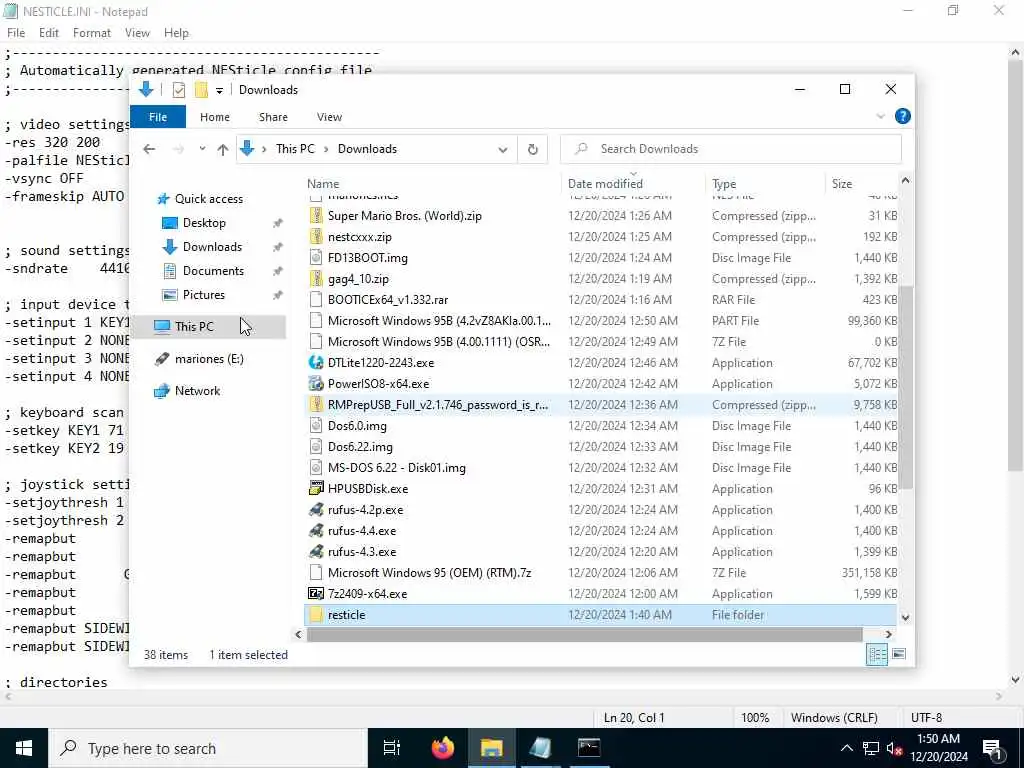
Task: Sort files by Type column header
Action: coord(724,184)
